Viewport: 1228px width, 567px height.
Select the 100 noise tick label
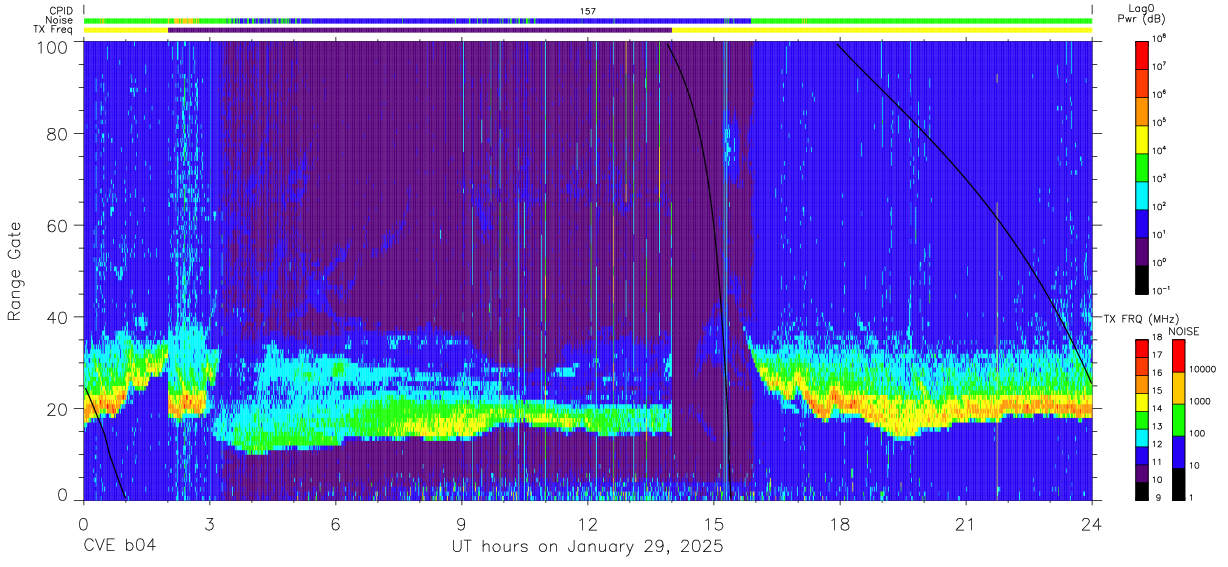(1197, 433)
